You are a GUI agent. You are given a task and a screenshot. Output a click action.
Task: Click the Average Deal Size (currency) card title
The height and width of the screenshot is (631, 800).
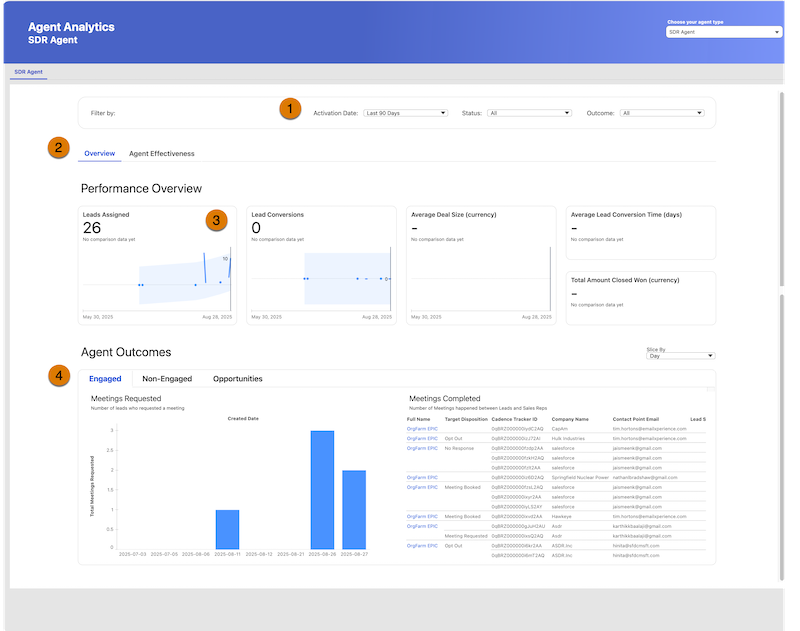tap(454, 215)
